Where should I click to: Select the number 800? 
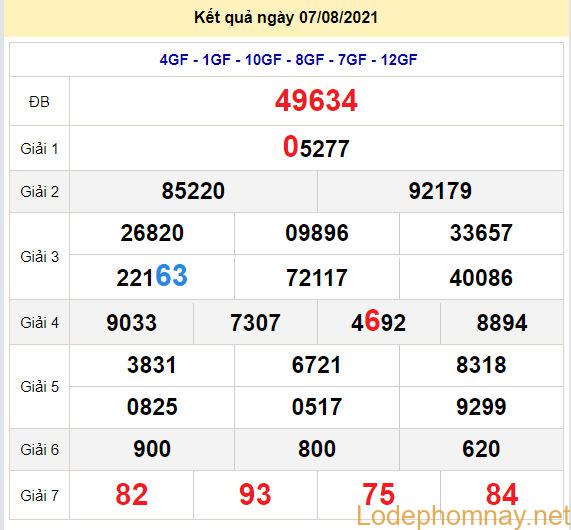coord(317,449)
